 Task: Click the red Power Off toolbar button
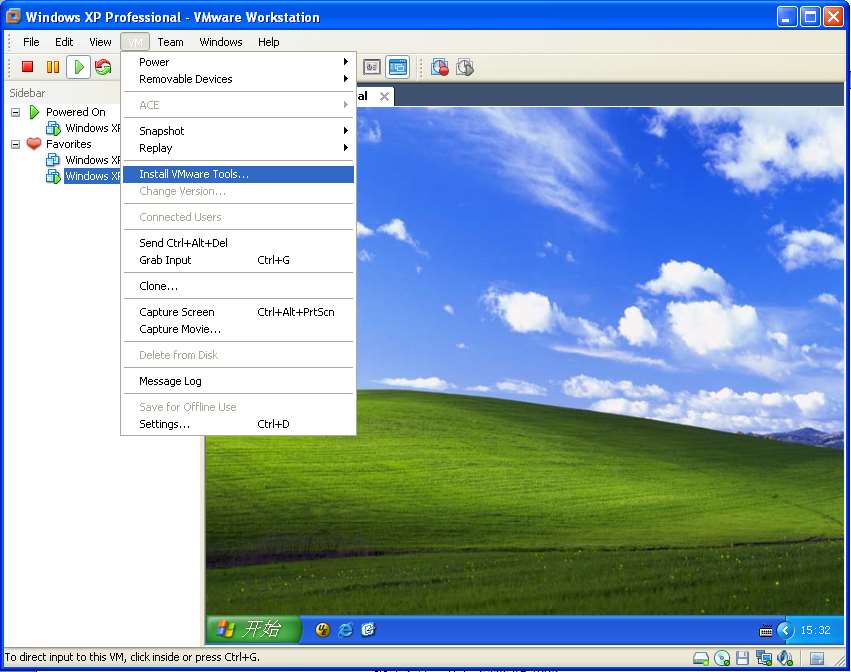[x=27, y=67]
